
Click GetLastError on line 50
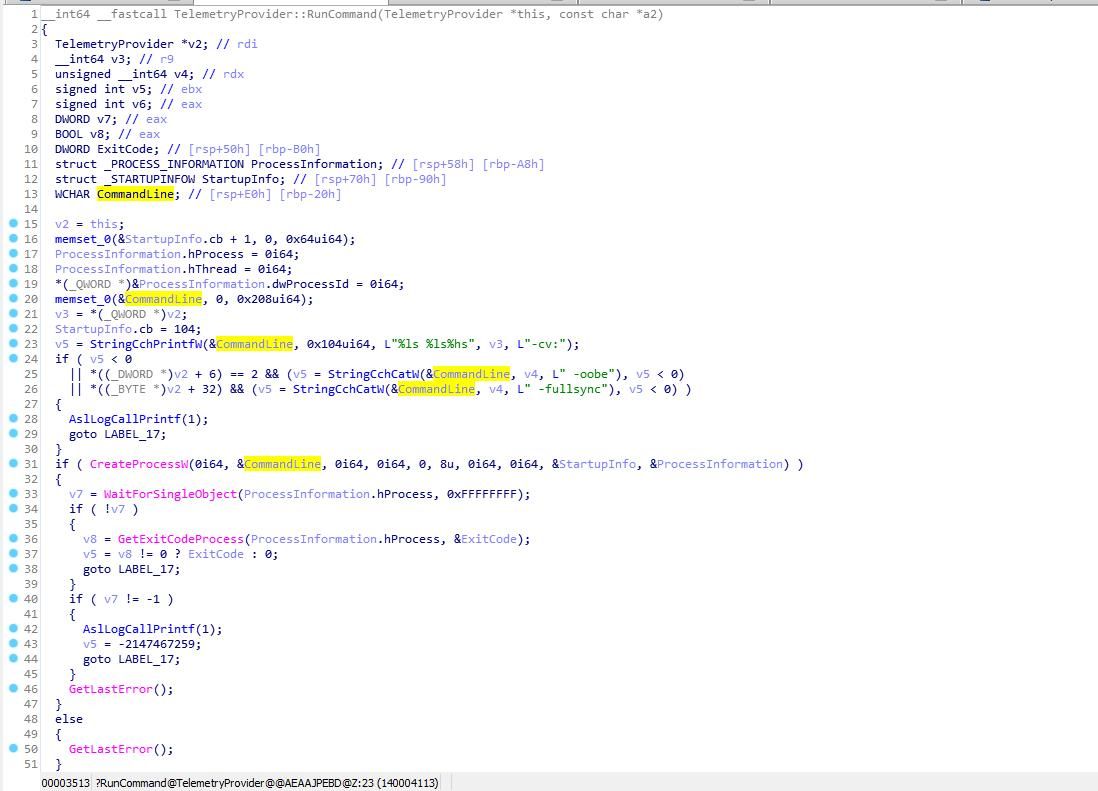tap(111, 749)
